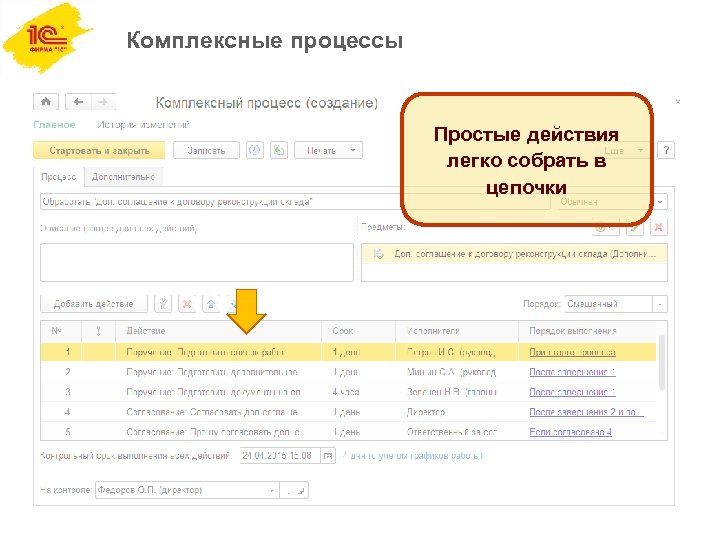This screenshot has height=540, width=720.
Task: Click the Порядок выполнения column header
Action: (x=588, y=331)
